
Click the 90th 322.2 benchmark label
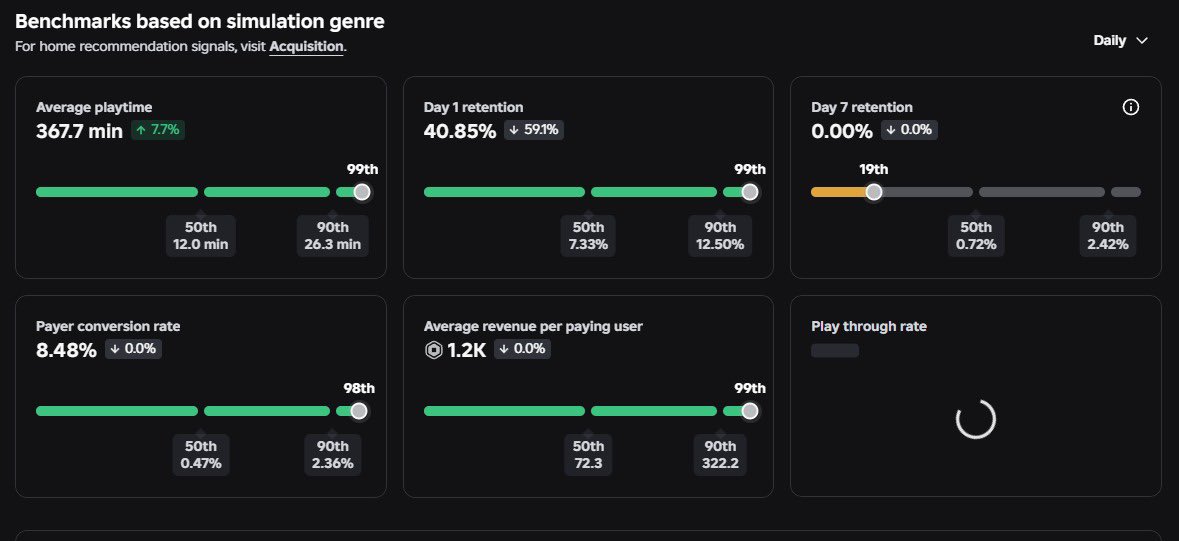720,455
